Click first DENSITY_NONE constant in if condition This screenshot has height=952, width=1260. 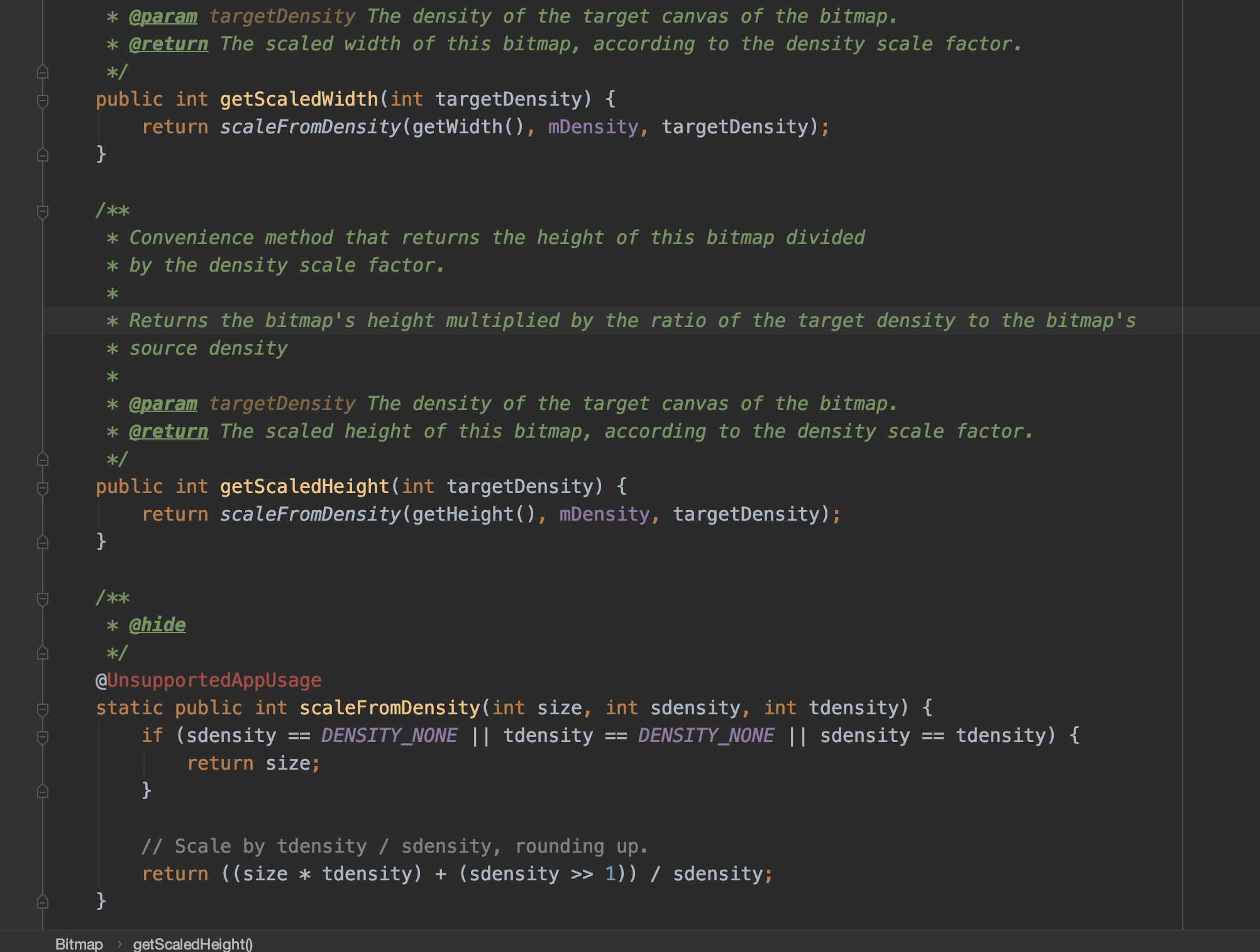389,736
